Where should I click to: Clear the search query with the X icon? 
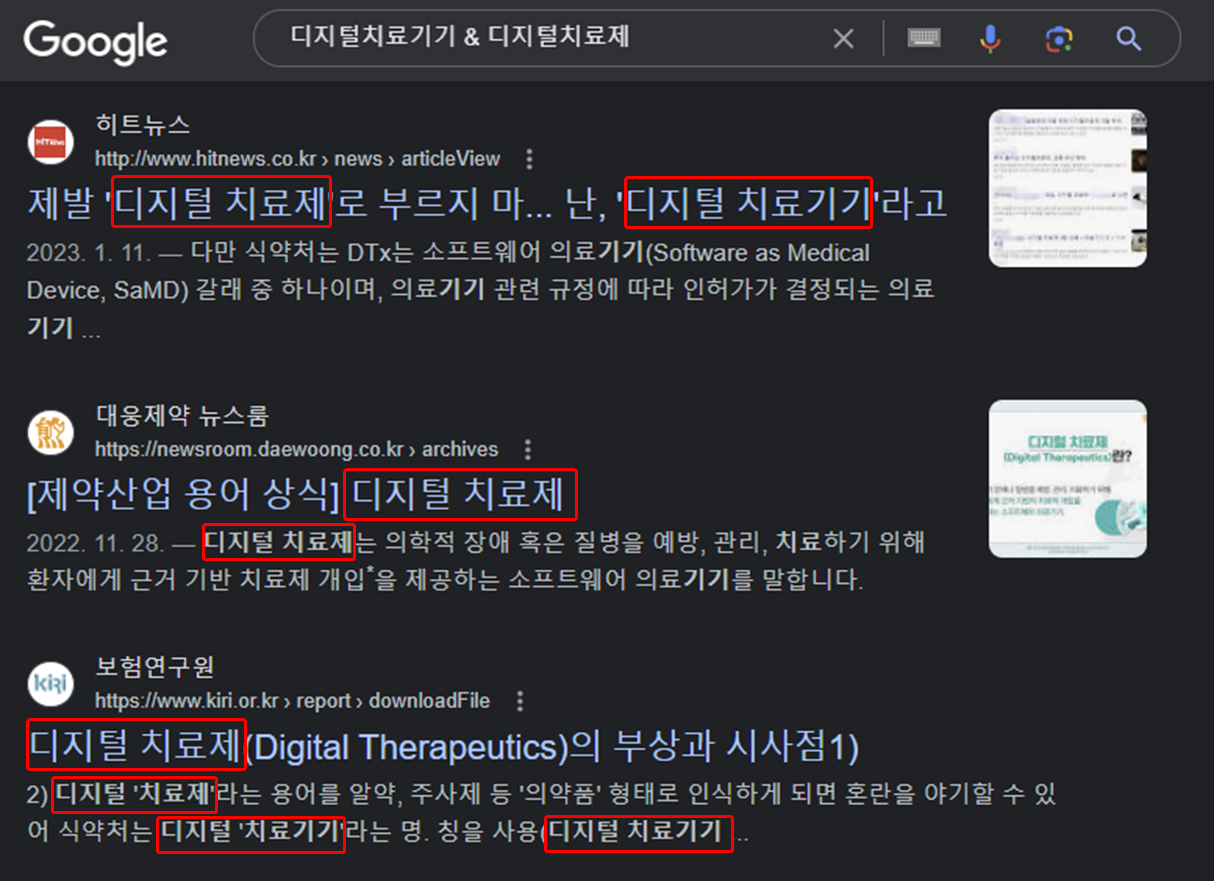[844, 39]
